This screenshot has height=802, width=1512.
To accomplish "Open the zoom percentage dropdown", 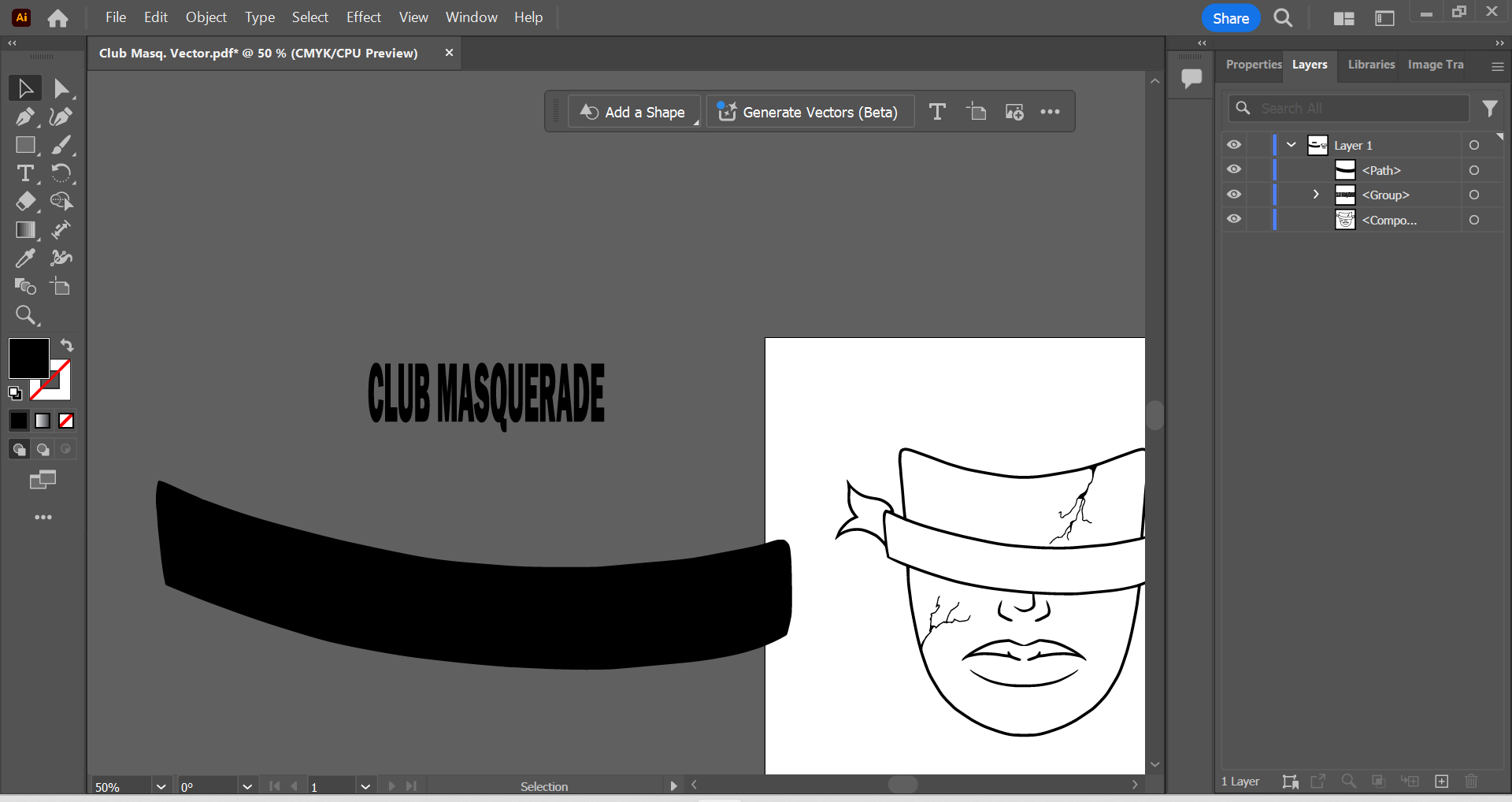I will pos(161,785).
